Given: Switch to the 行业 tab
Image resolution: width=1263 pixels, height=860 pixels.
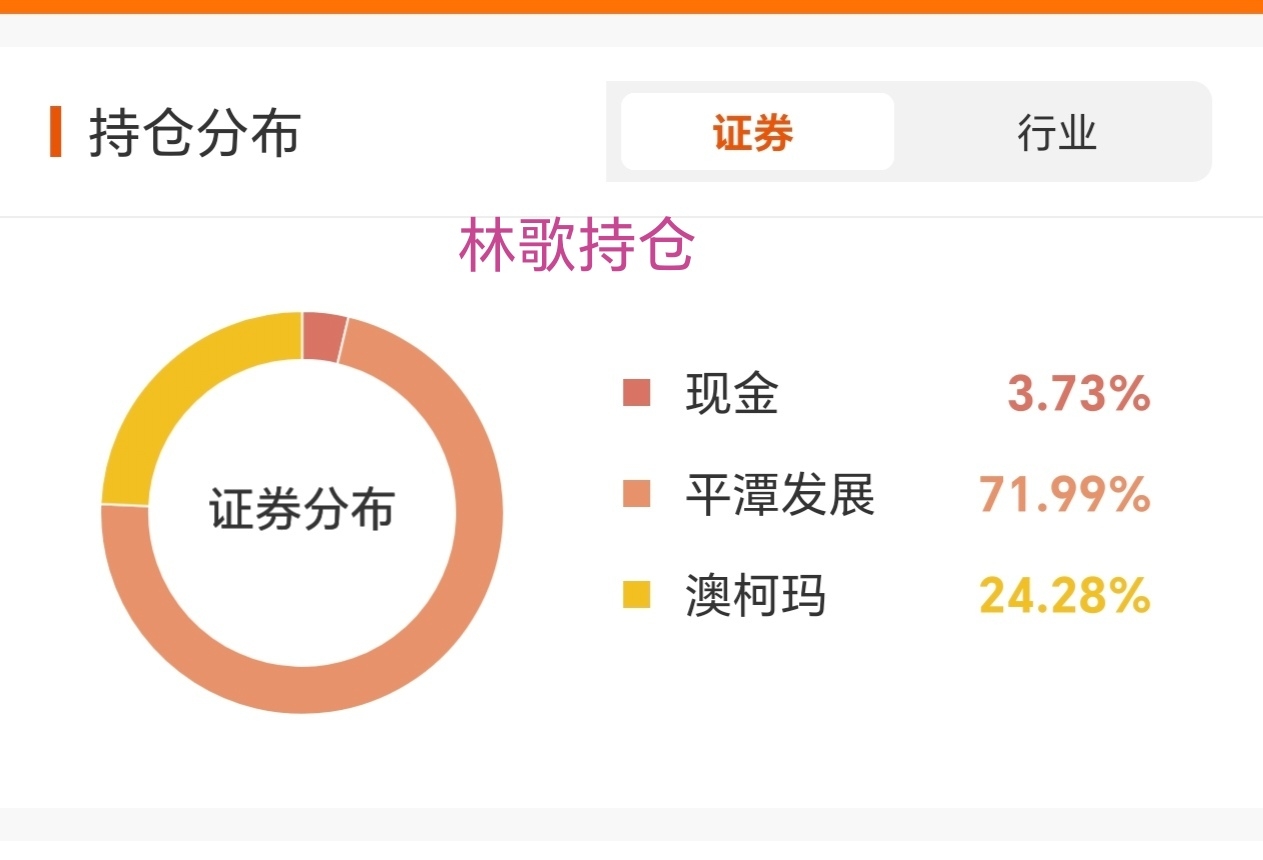Looking at the screenshot, I should tap(1057, 132).
